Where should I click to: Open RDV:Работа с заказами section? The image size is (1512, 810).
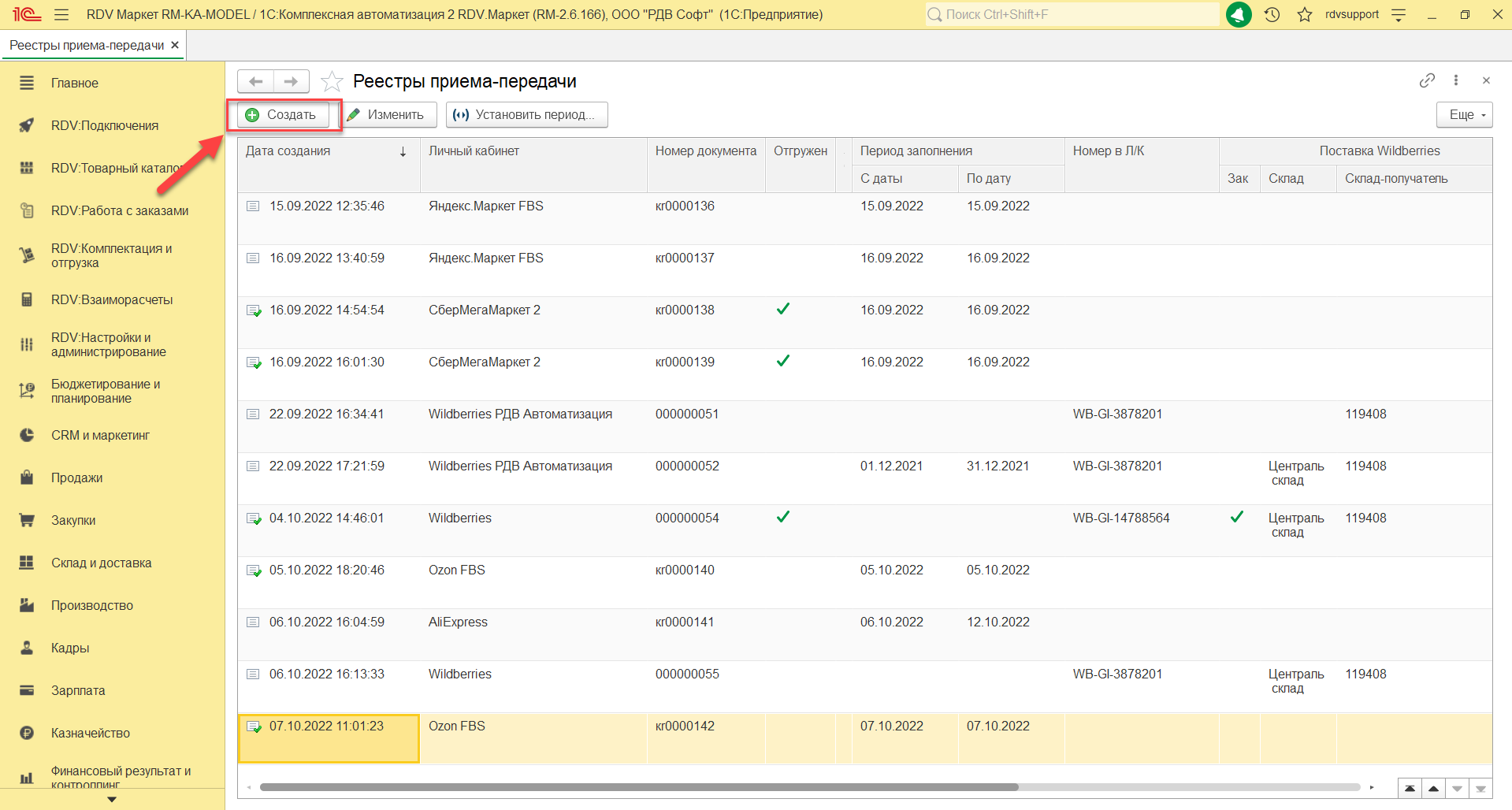120,210
